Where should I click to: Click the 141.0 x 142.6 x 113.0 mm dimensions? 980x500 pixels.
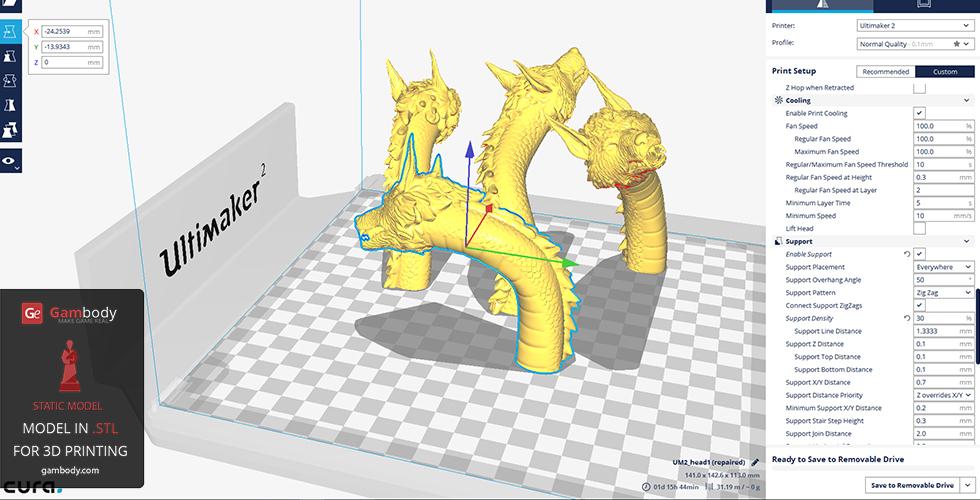pyautogui.click(x=721, y=476)
